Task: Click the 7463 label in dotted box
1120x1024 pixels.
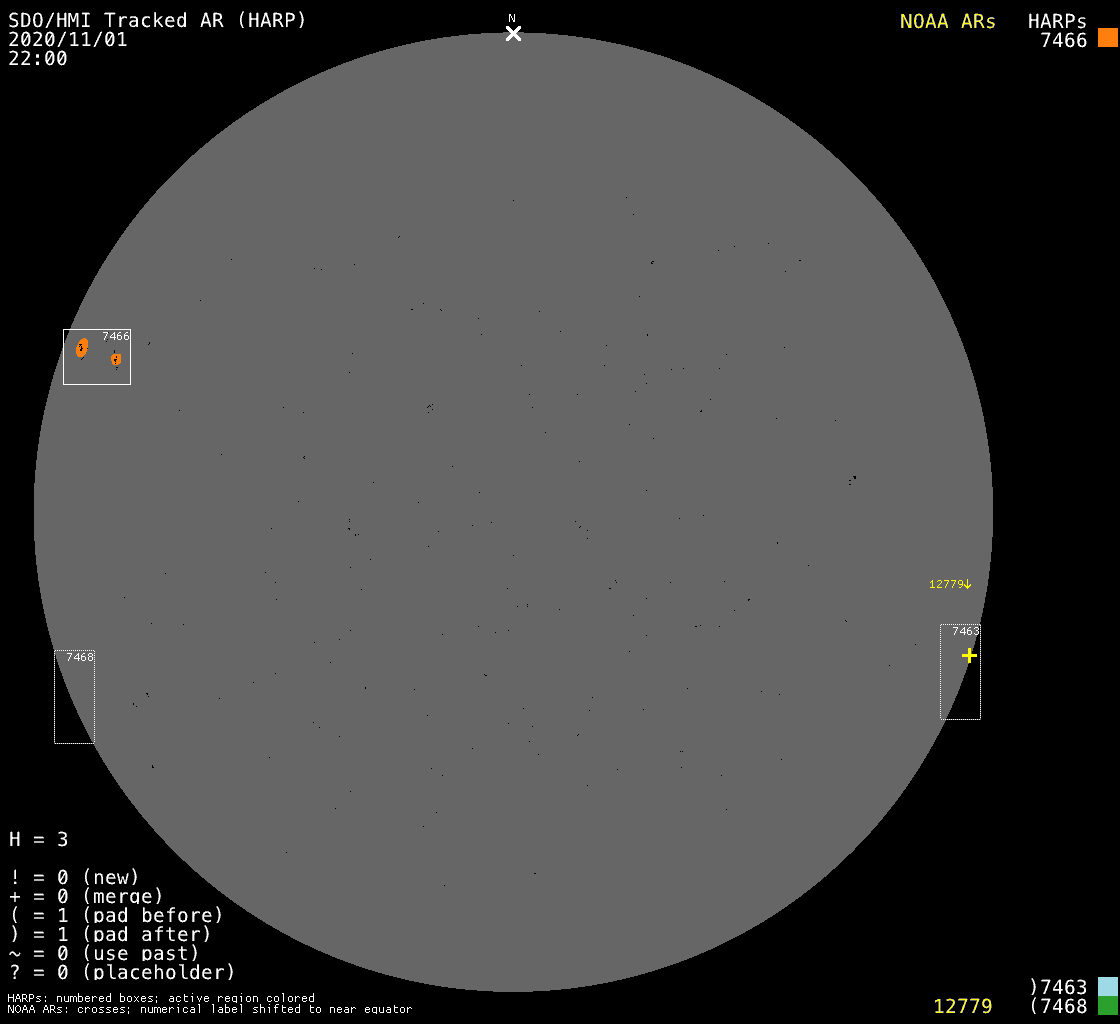Action: tap(965, 631)
